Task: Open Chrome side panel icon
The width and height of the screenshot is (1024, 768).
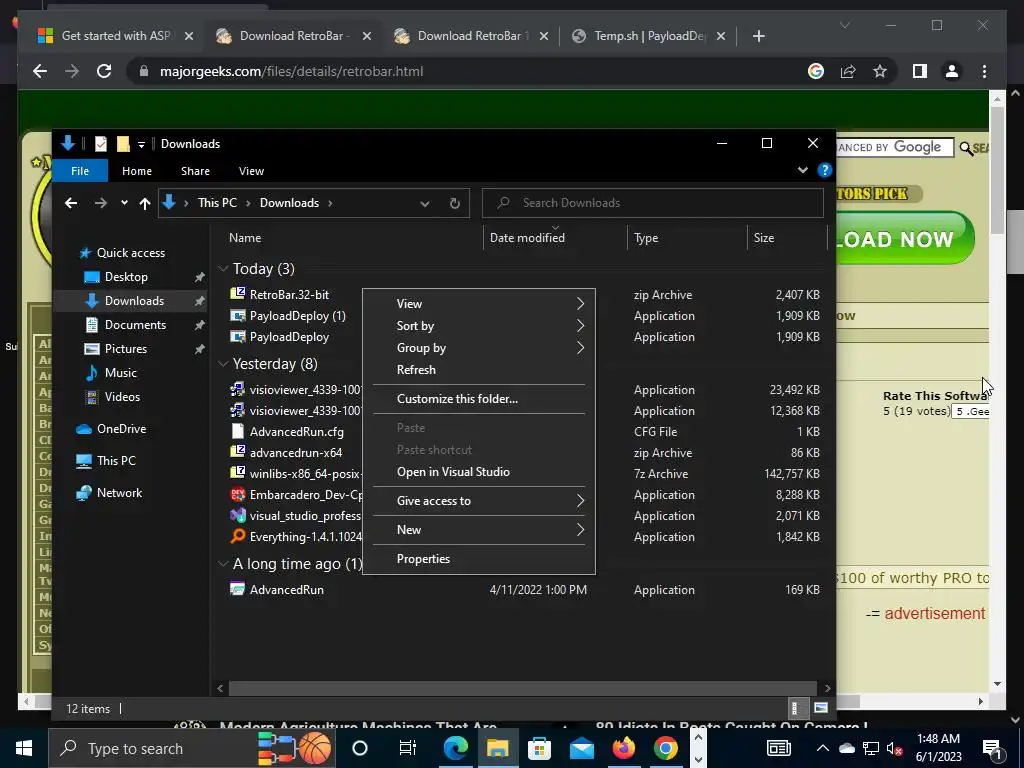Action: [920, 71]
